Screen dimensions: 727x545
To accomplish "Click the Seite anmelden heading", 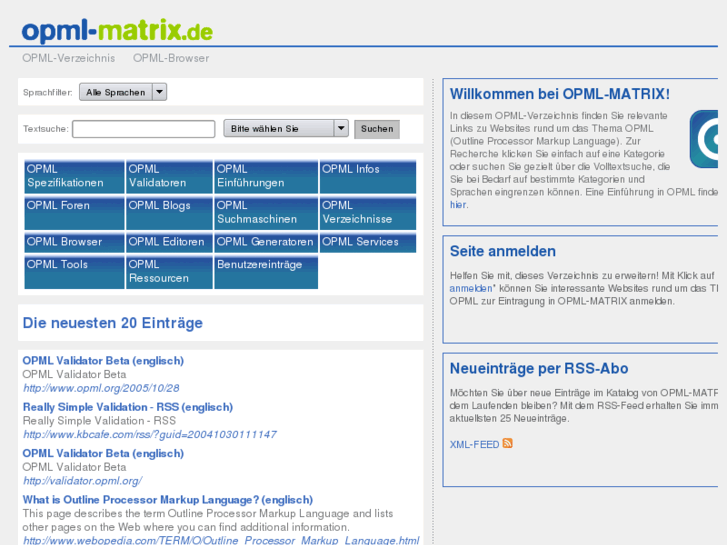I will click(503, 251).
